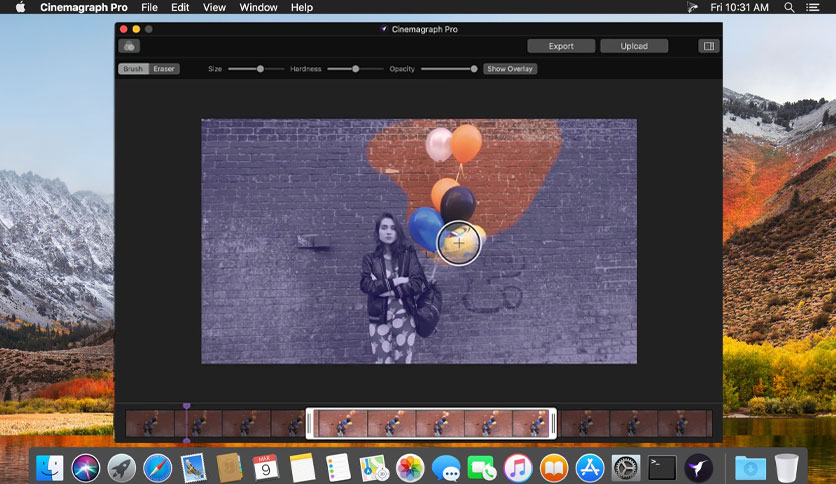Open the Downloads folder in the Dock
This screenshot has height=484, width=836.
(750, 468)
